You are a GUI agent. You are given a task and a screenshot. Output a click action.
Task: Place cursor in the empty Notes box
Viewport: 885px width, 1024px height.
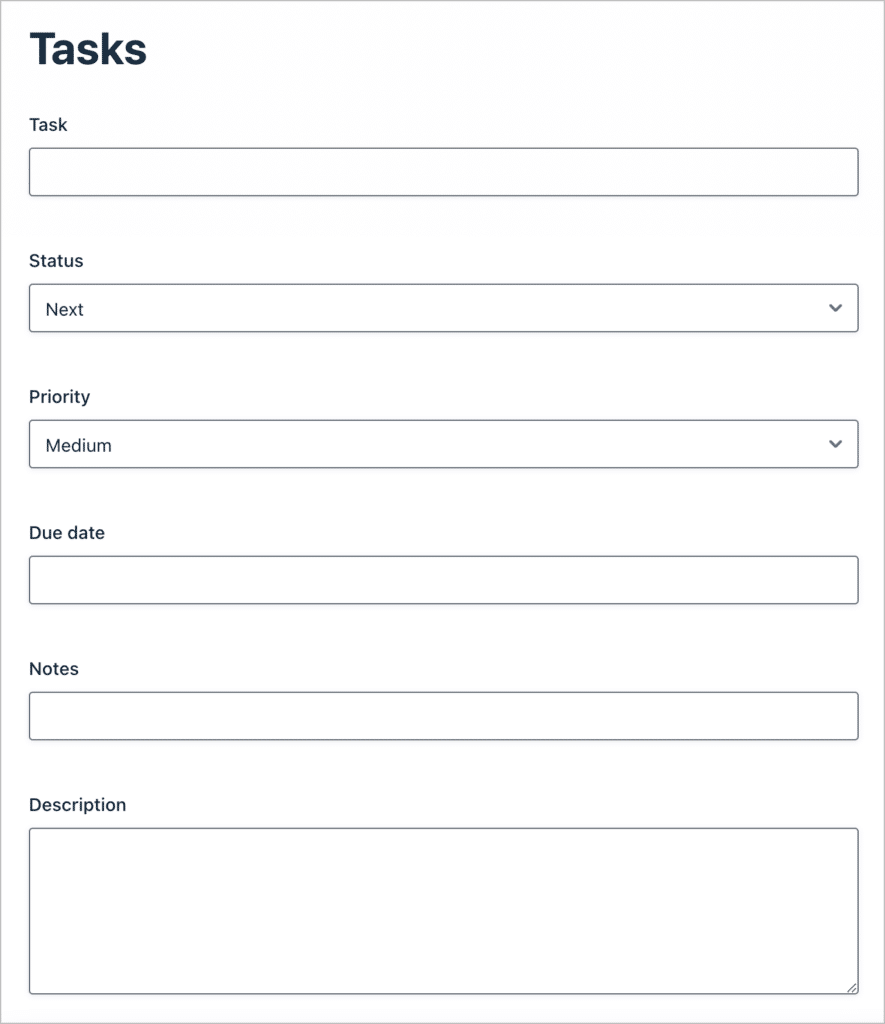click(443, 716)
